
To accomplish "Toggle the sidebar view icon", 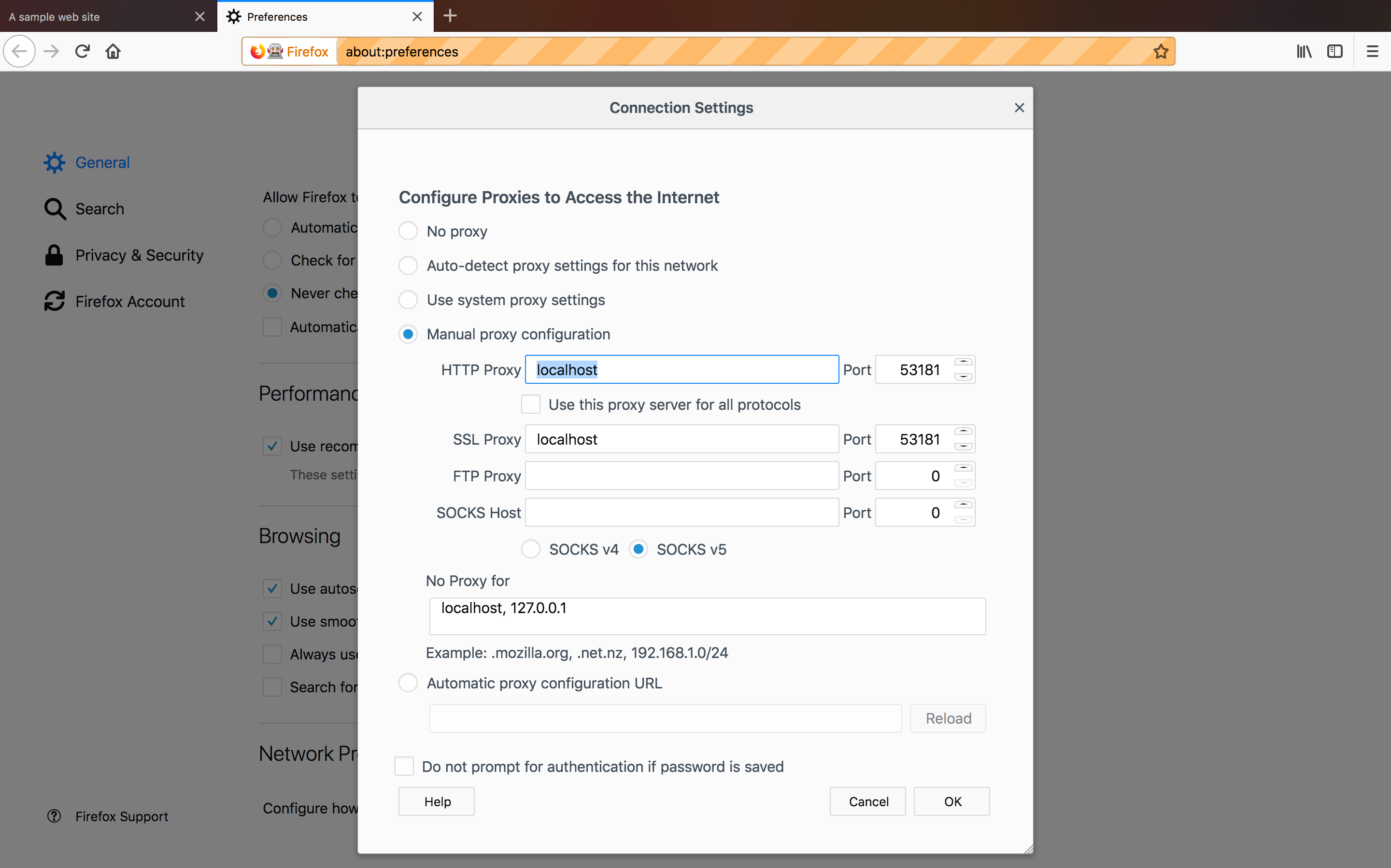I will pyautogui.click(x=1334, y=52).
